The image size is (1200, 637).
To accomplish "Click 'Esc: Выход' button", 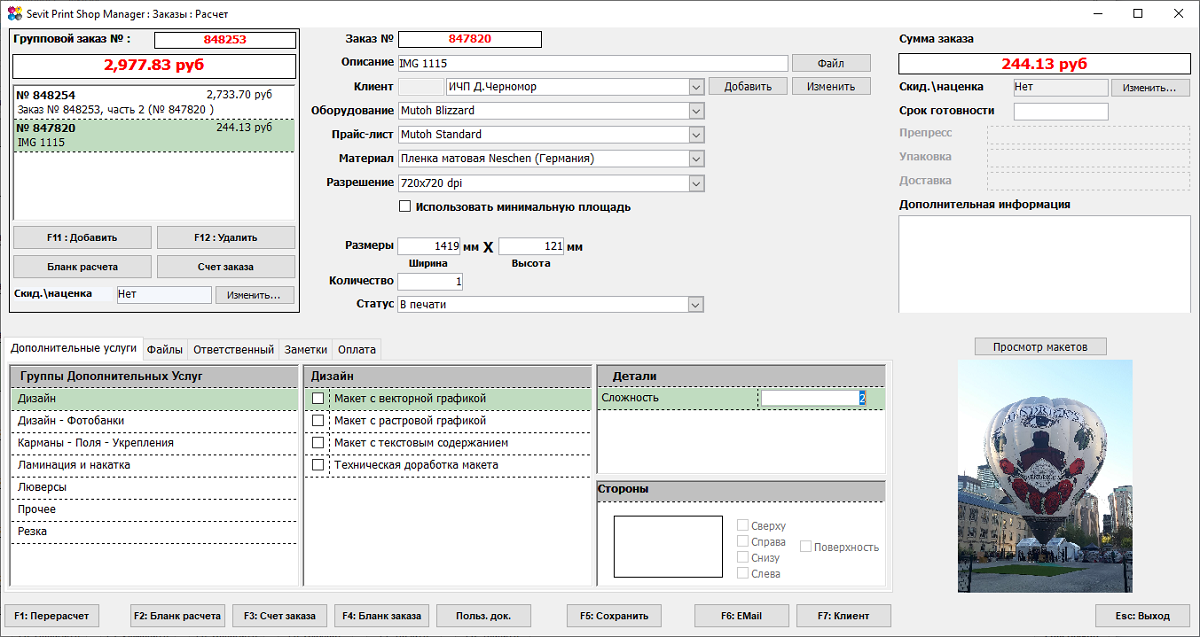I will click(1143, 616).
